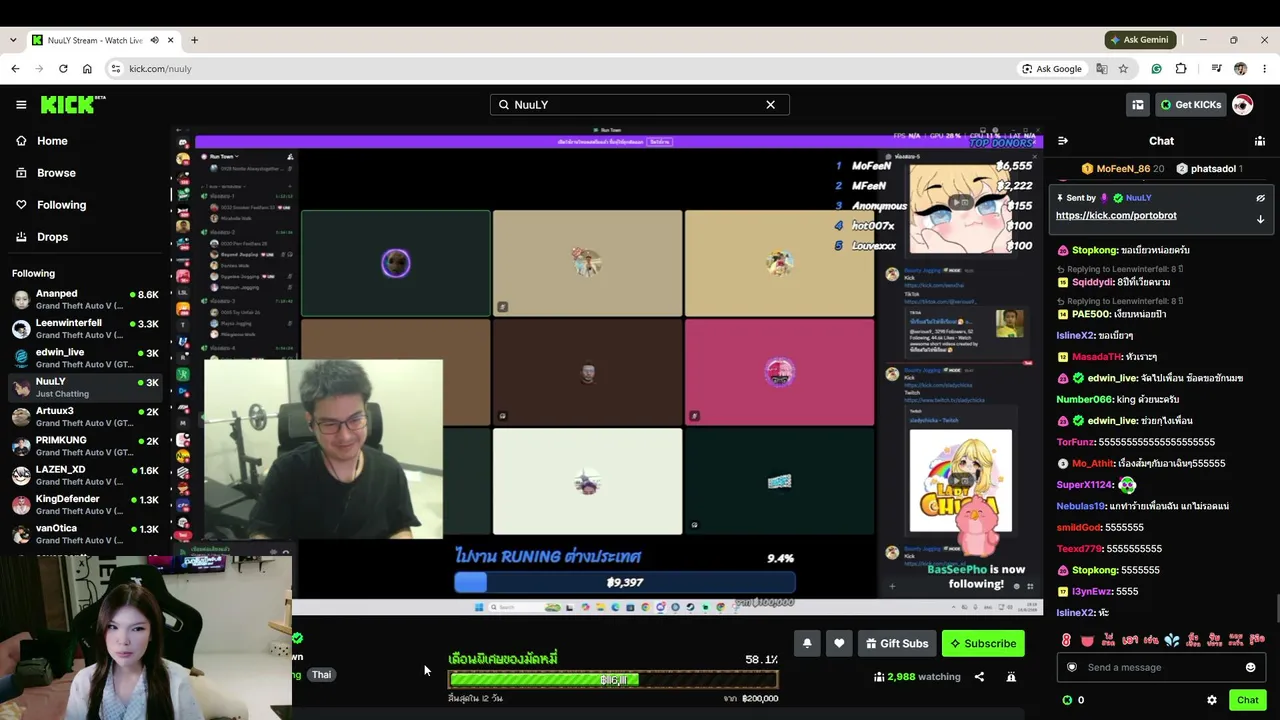Viewport: 1280px width, 720px height.
Task: Go to Home in the sidebar
Action: (52, 141)
